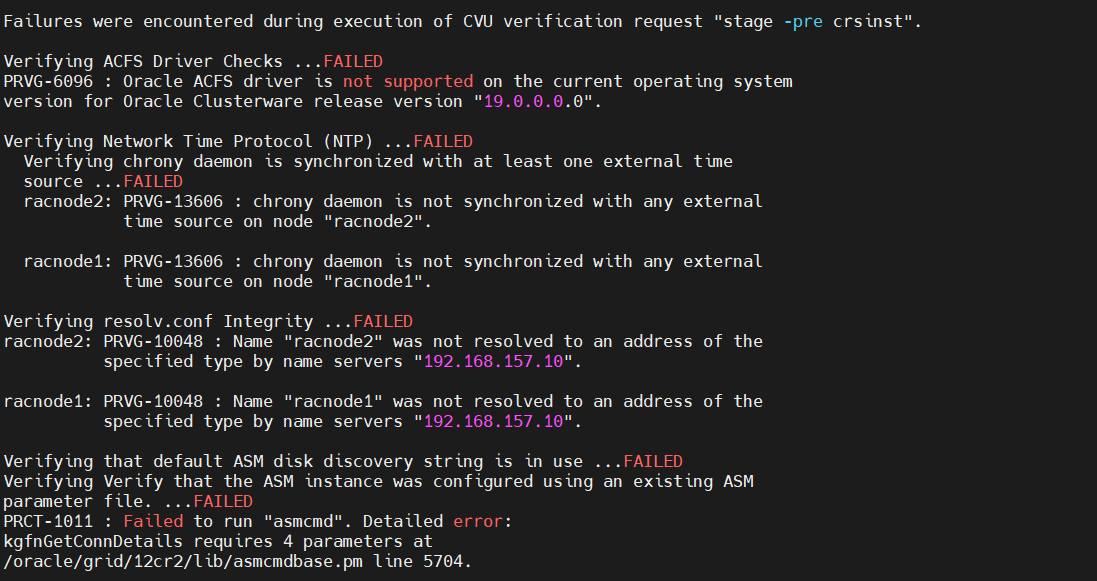The height and width of the screenshot is (581, 1097).
Task: Click FAILED after ASM disk discovery string
Action: click(x=653, y=461)
